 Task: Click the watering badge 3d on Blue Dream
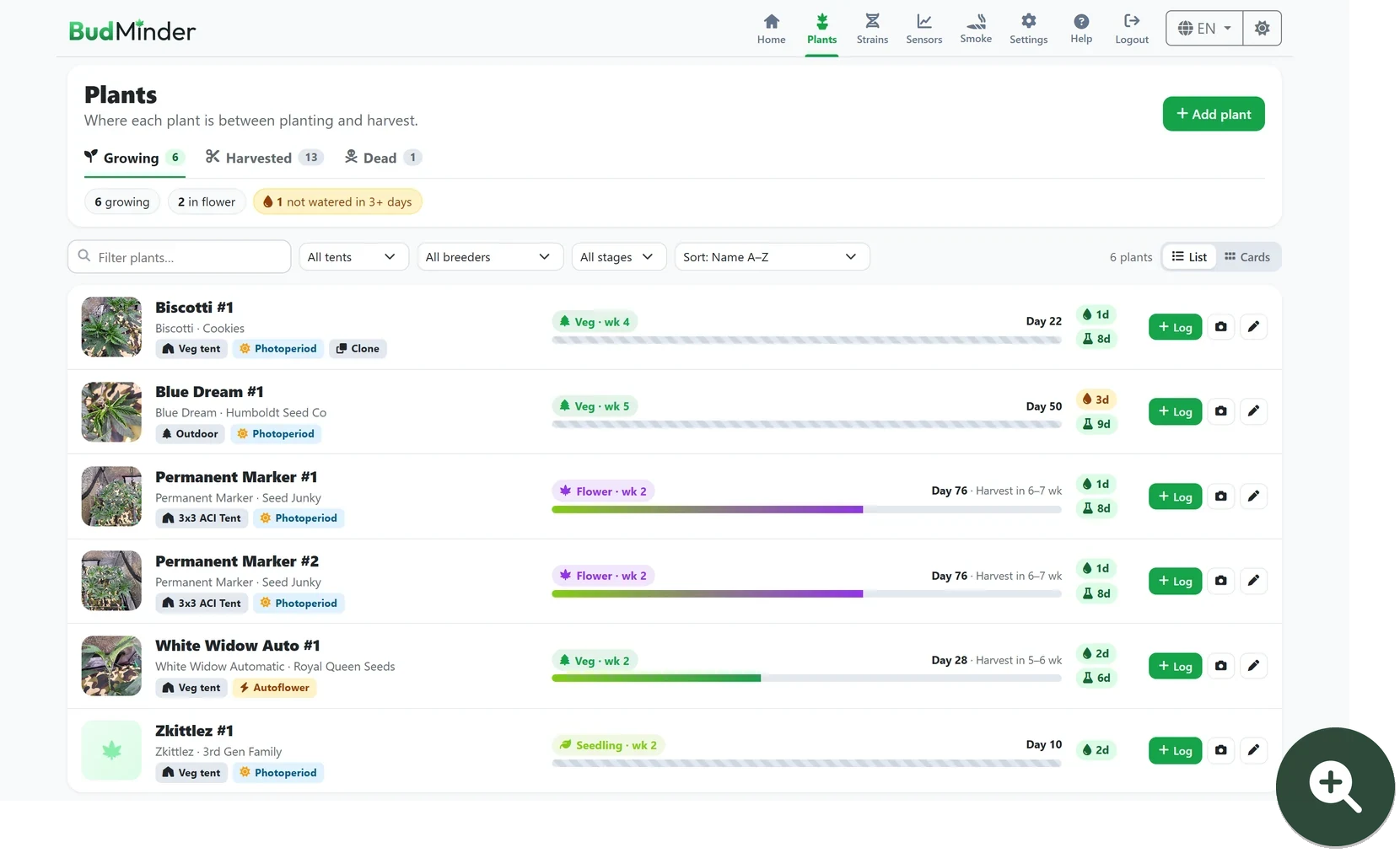(x=1096, y=400)
